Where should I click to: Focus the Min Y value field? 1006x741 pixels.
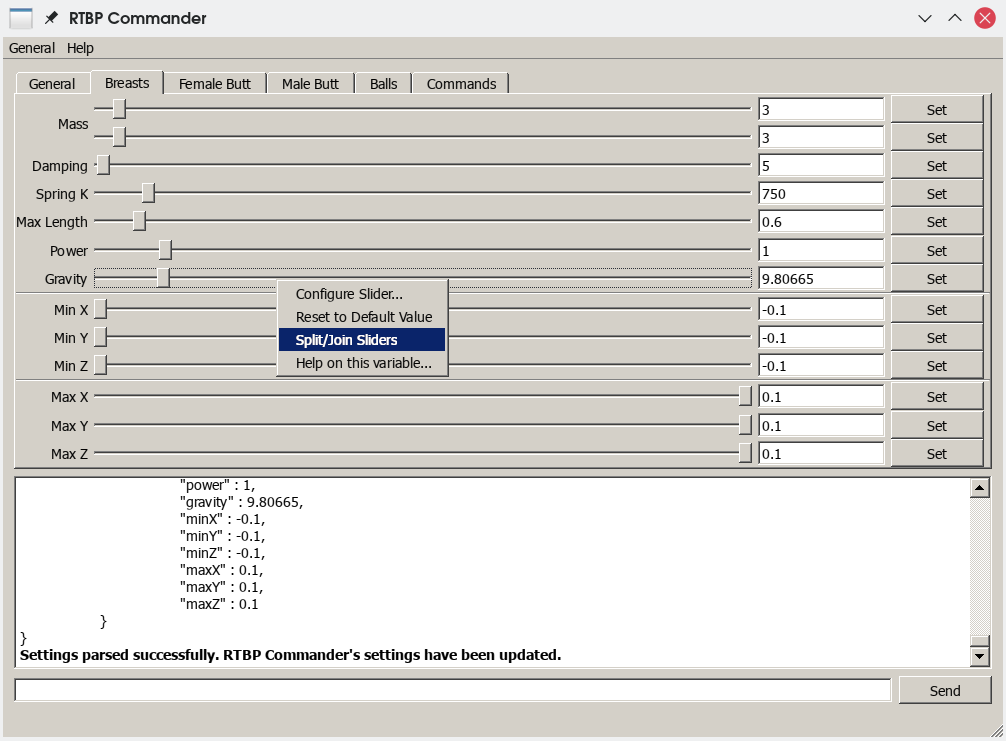point(821,338)
